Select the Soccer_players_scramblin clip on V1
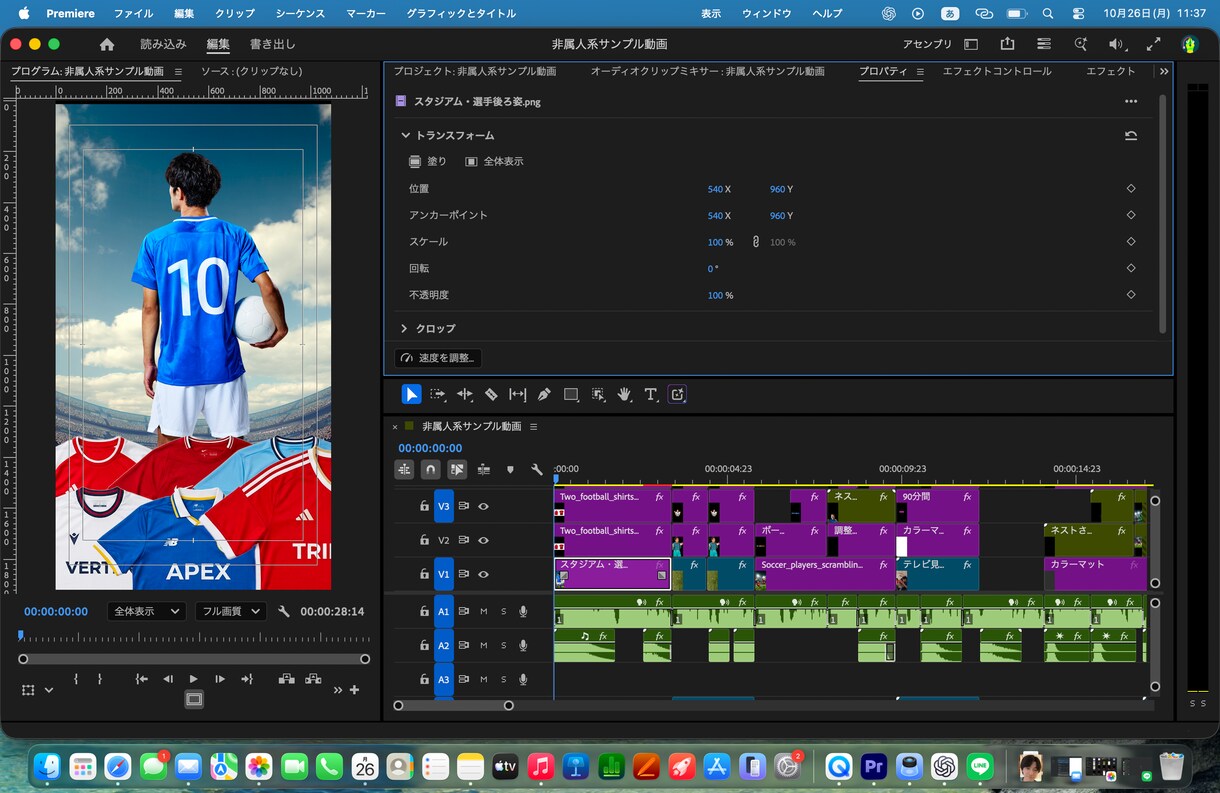The width and height of the screenshot is (1220, 793). tap(824, 574)
